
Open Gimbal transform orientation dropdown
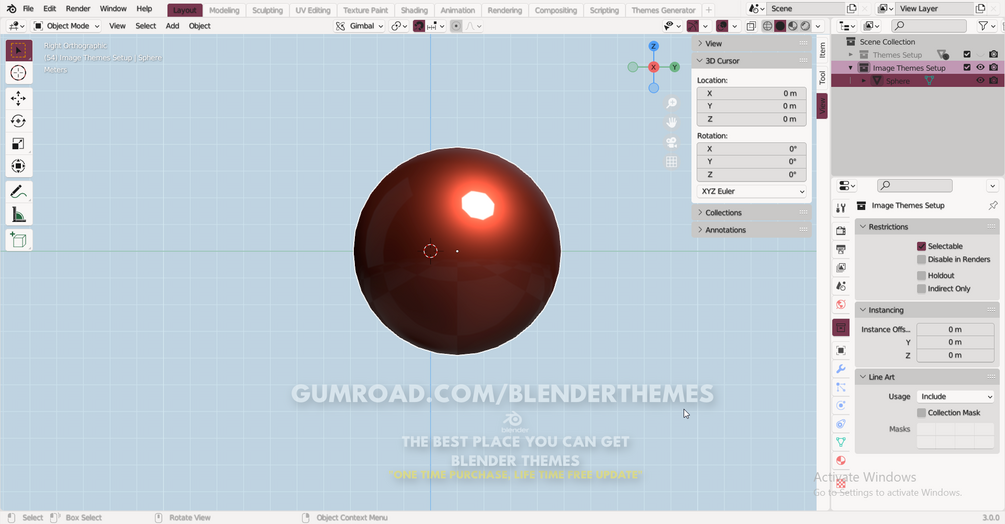[360, 26]
